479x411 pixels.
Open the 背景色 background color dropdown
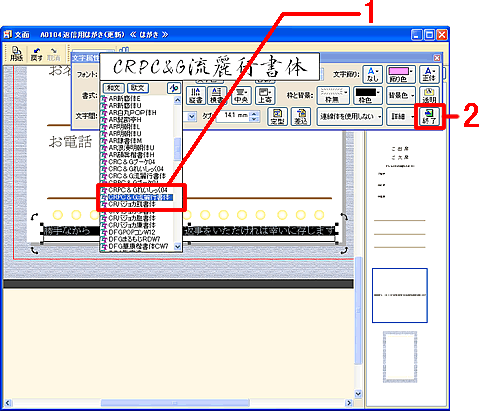point(401,95)
